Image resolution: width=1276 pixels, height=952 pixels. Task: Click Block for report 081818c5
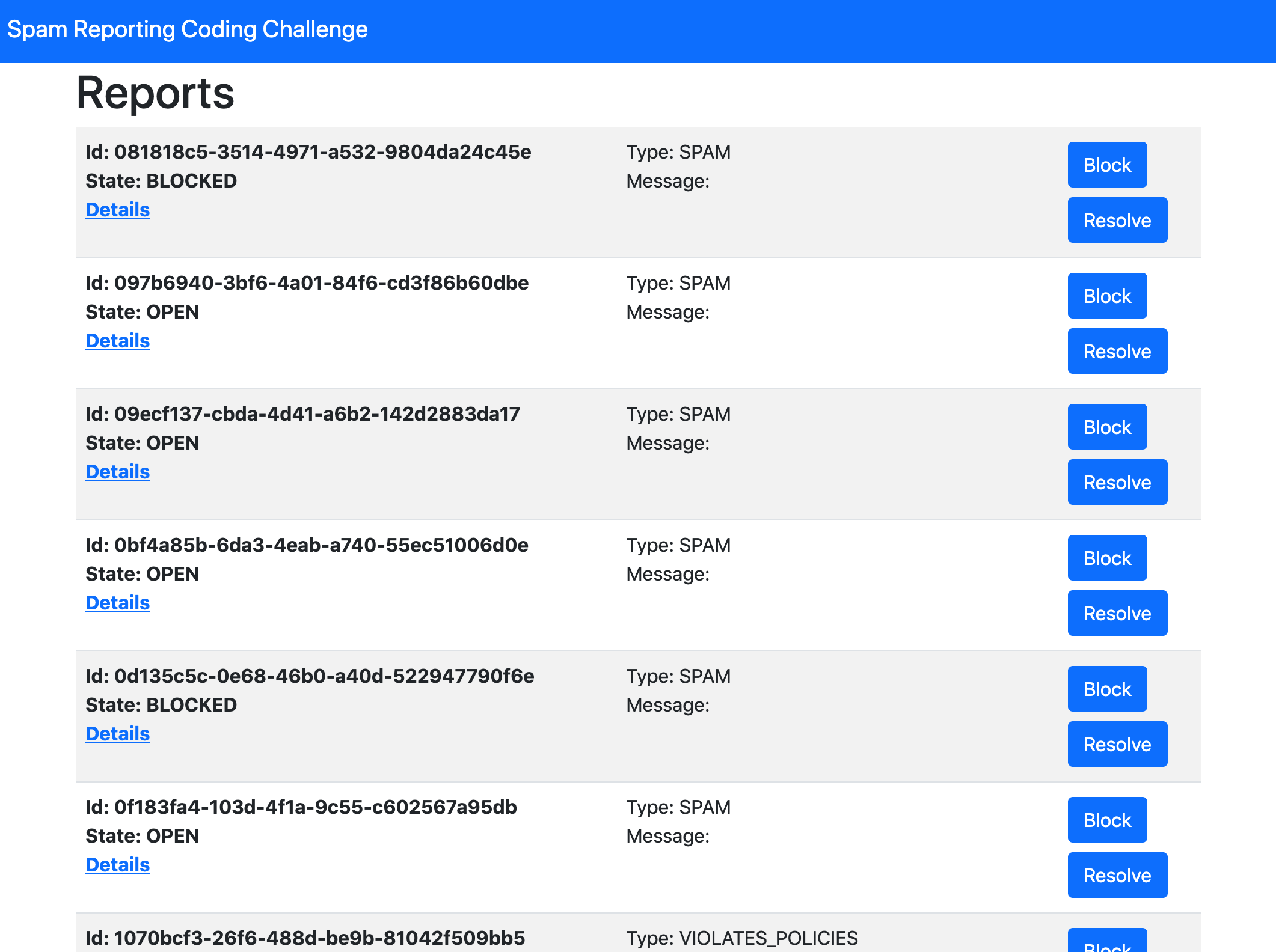coord(1106,165)
